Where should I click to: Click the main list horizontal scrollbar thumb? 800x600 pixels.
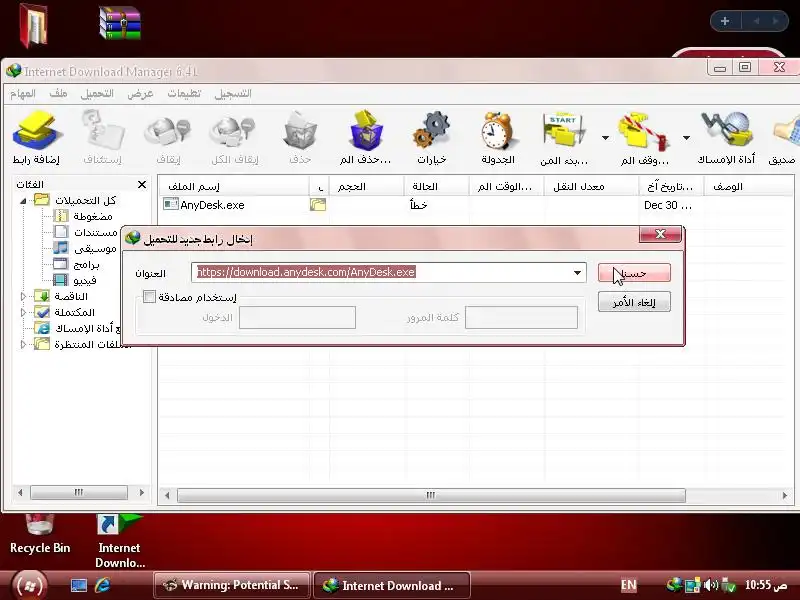431,495
